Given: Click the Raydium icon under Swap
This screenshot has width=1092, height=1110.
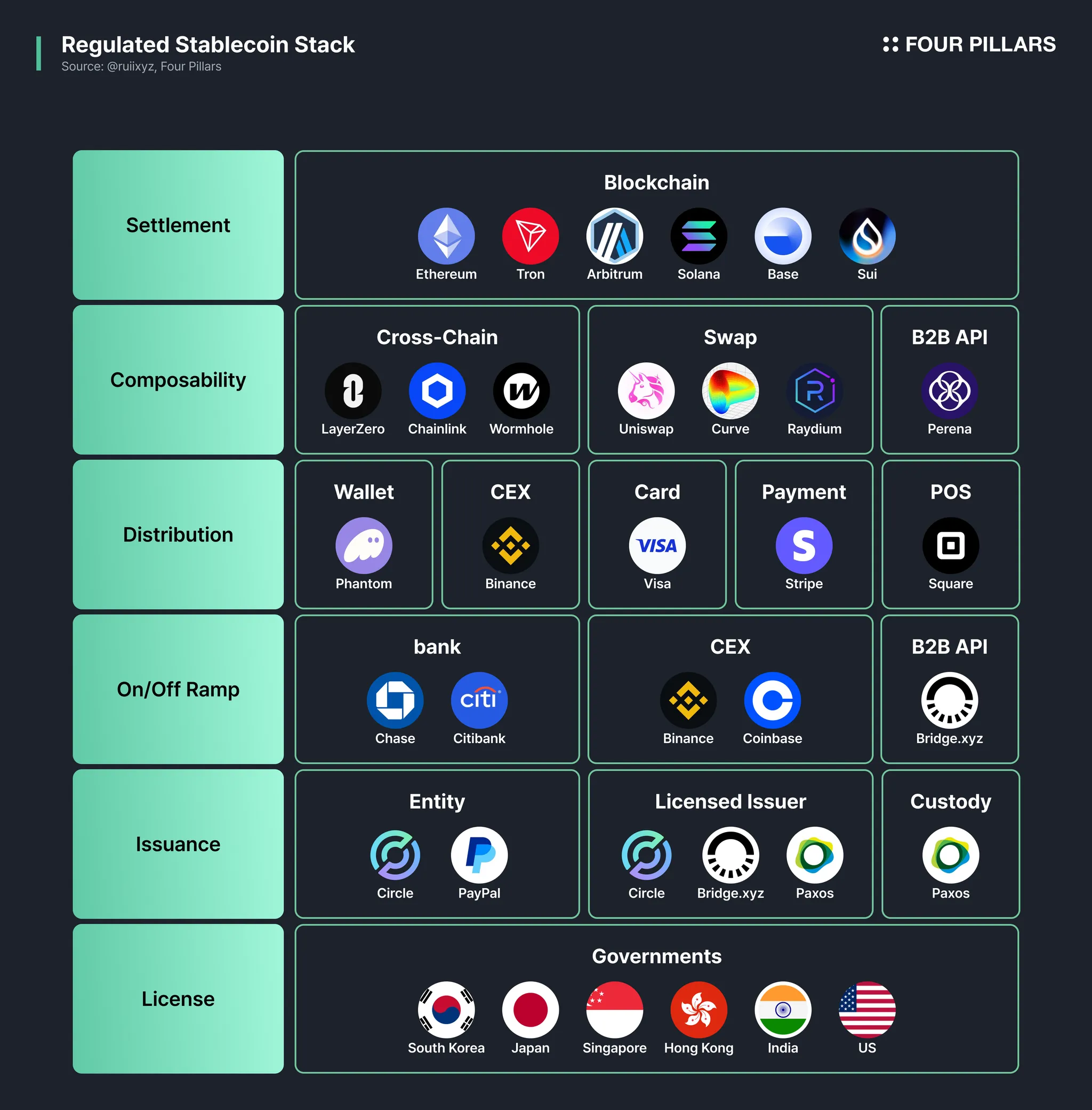Looking at the screenshot, I should point(814,390).
